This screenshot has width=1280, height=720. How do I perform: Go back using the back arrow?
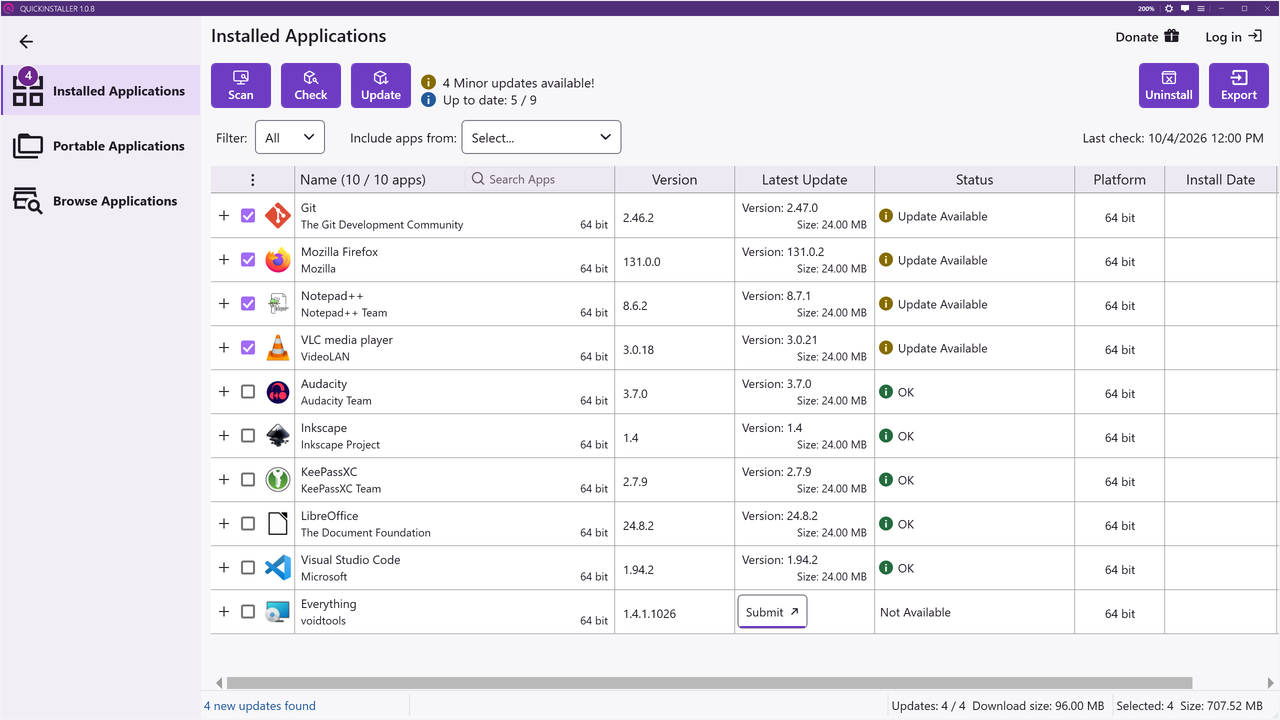[26, 42]
